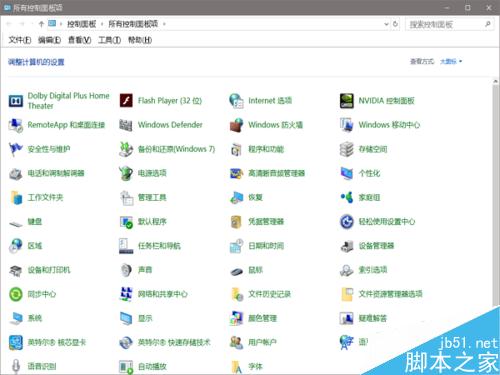Open the 管理工具 link

click(x=152, y=197)
